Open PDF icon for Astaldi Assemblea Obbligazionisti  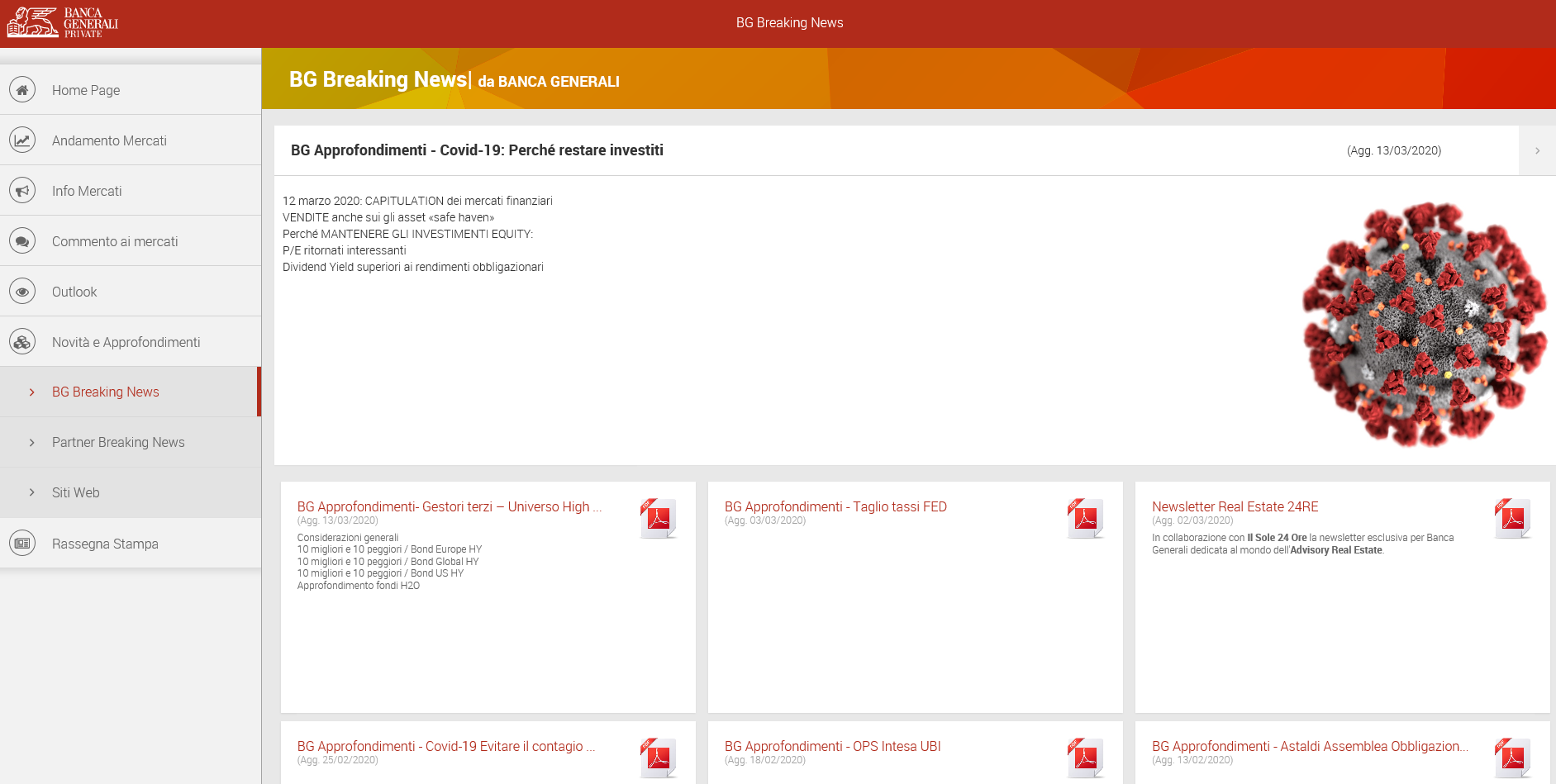[1513, 758]
